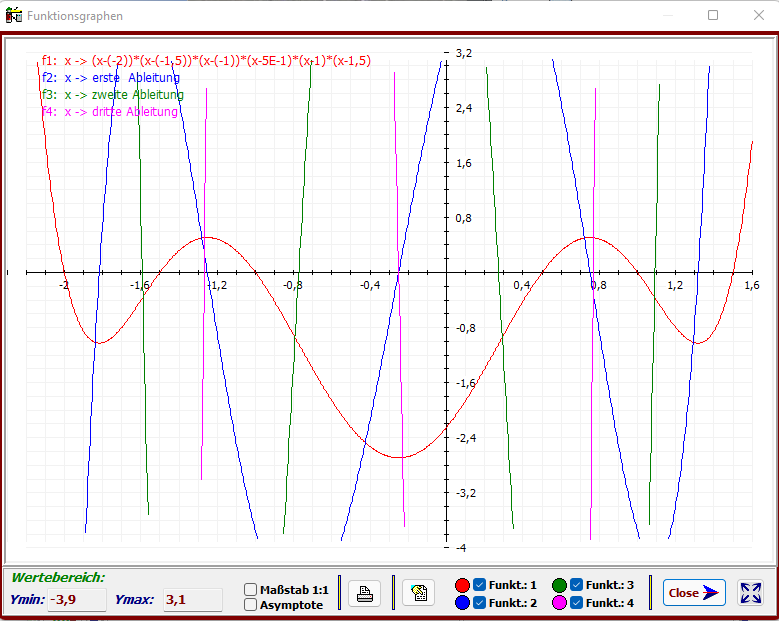The image size is (779, 621).
Task: Hide function 2 via its checkbox
Action: pyautogui.click(x=480, y=603)
